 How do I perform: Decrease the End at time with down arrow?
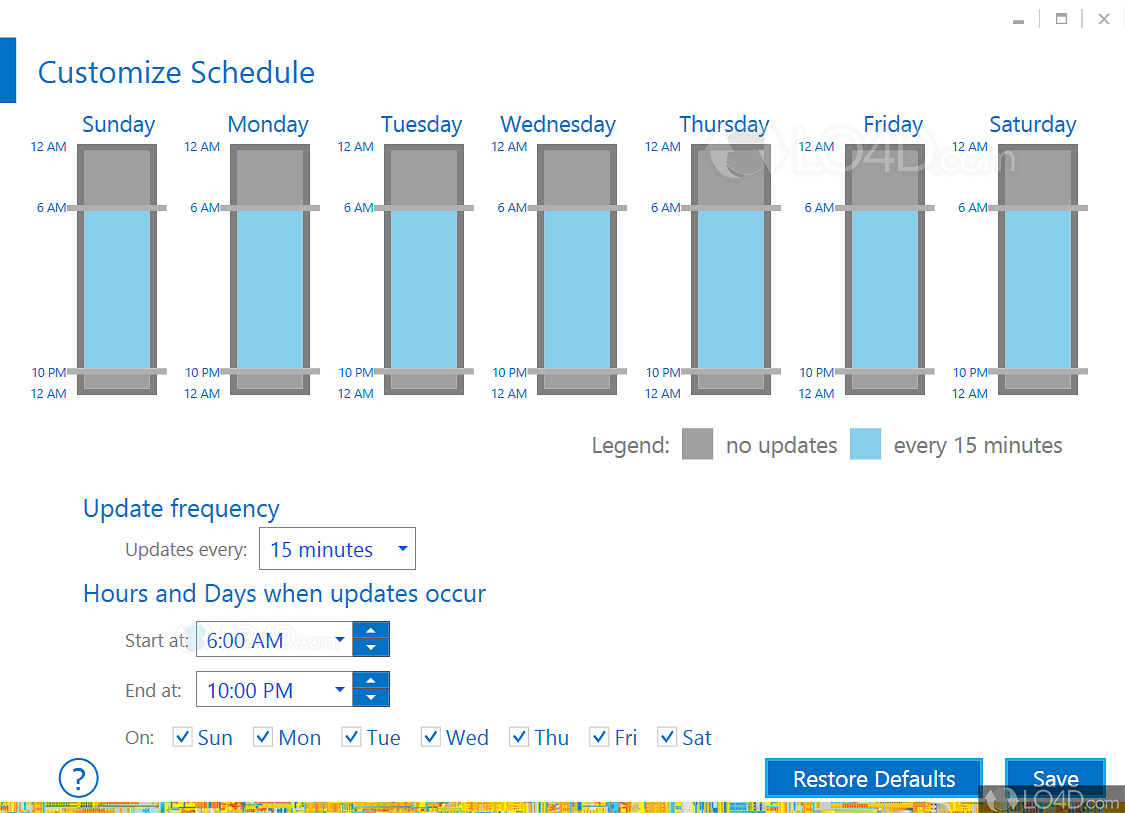(371, 698)
